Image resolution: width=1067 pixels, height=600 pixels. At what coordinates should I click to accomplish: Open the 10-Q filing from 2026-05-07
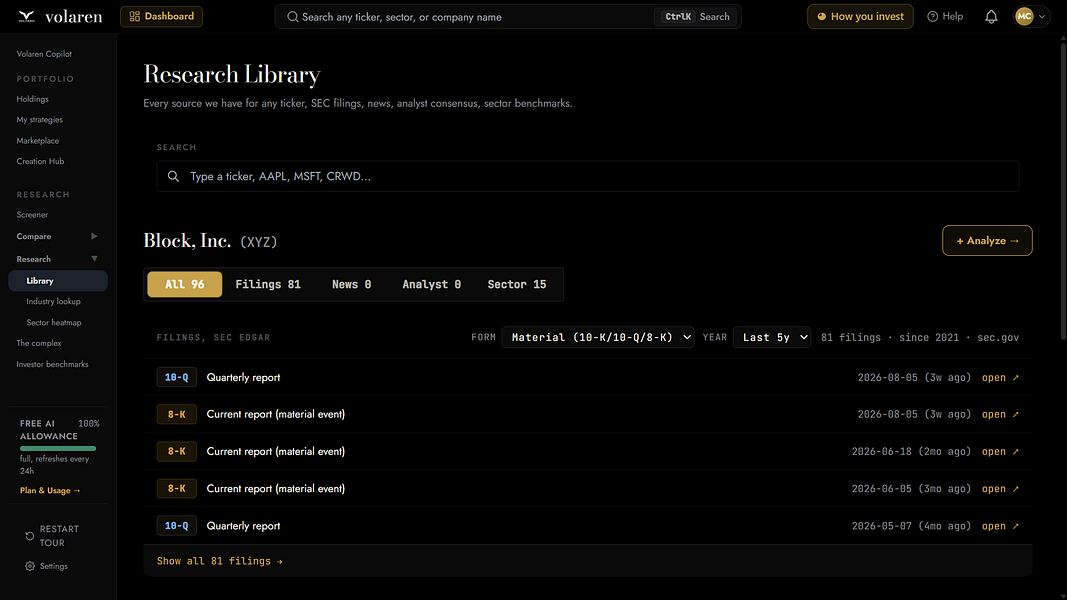1000,526
